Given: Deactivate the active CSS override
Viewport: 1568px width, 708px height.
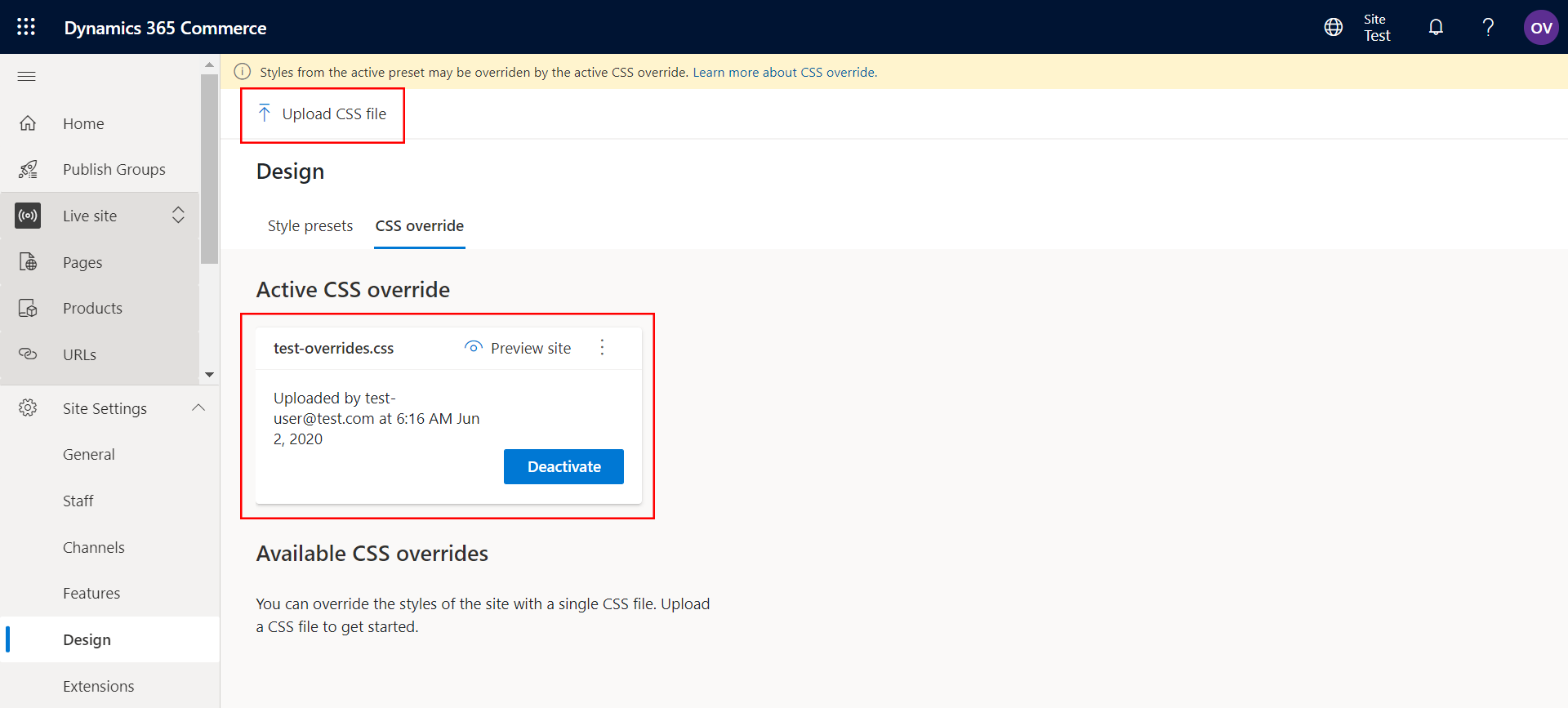Looking at the screenshot, I should [563, 466].
